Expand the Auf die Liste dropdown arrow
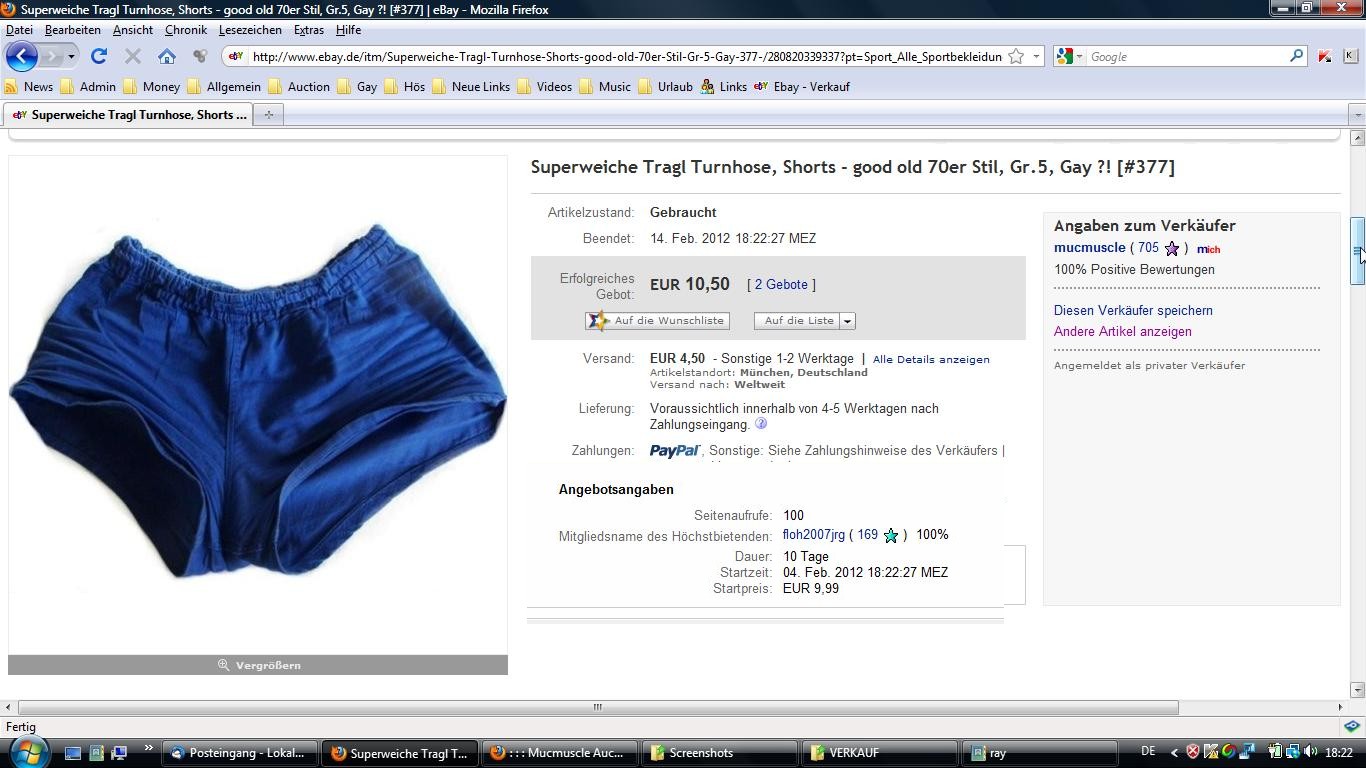1366x768 pixels. [x=847, y=321]
